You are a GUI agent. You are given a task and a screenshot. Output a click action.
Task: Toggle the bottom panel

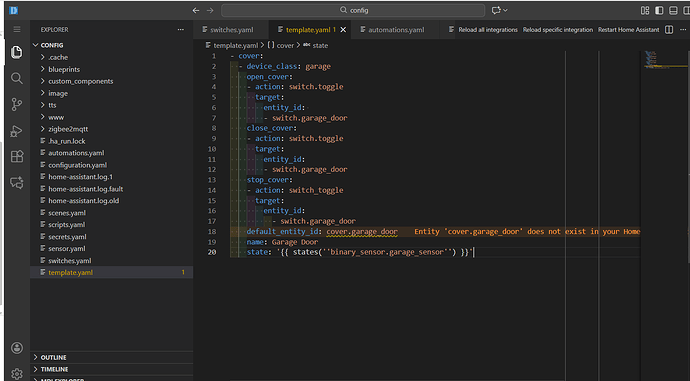673,10
